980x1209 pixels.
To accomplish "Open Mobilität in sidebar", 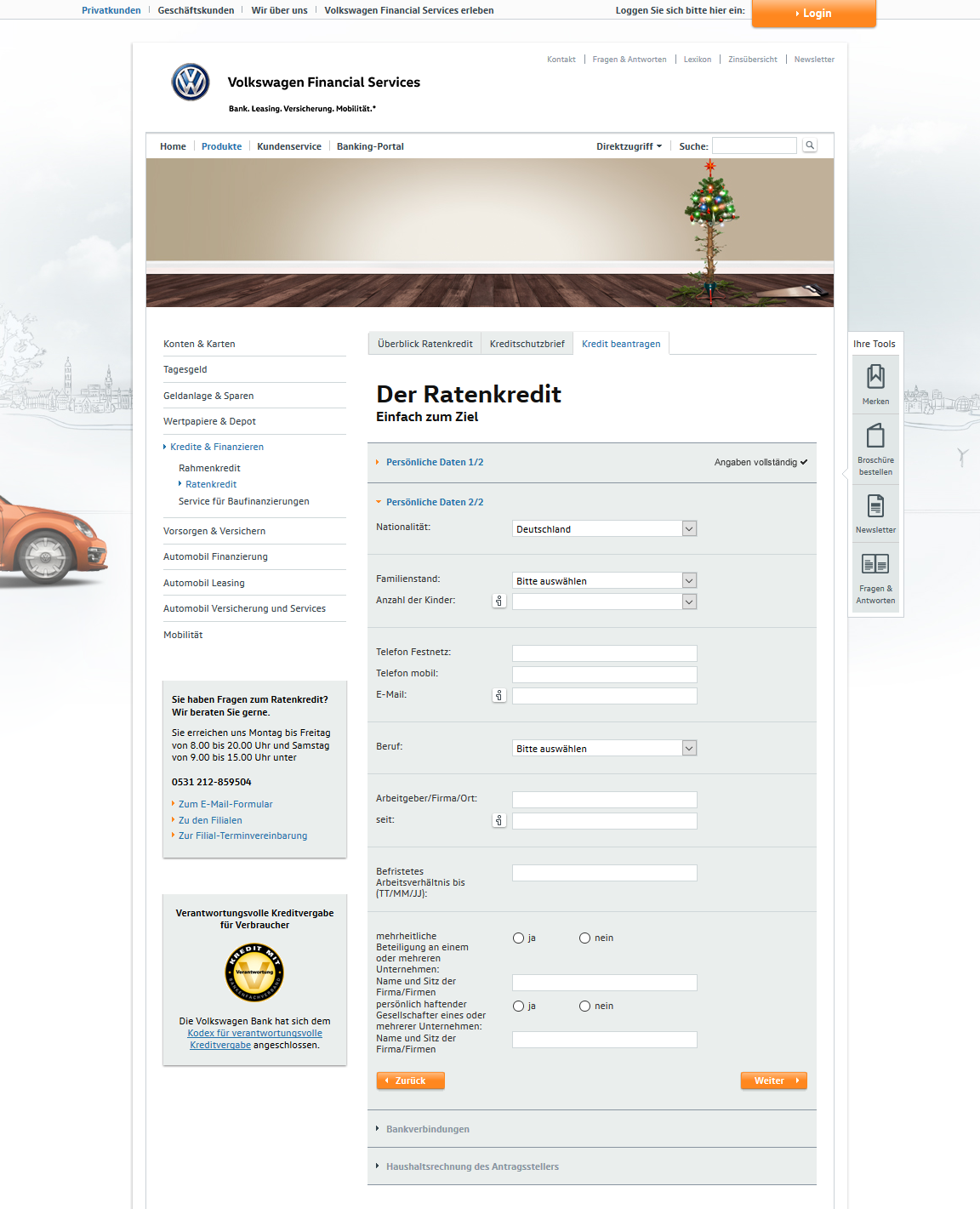I will click(183, 635).
